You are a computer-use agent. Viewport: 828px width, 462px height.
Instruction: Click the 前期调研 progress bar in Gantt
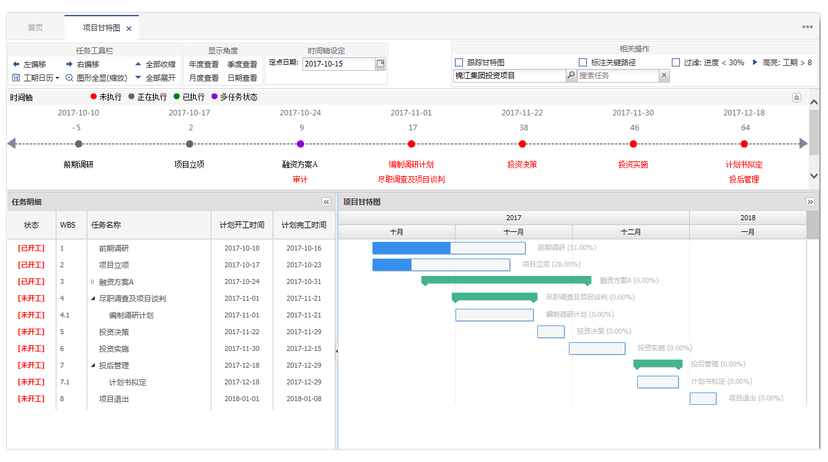pyautogui.click(x=449, y=248)
